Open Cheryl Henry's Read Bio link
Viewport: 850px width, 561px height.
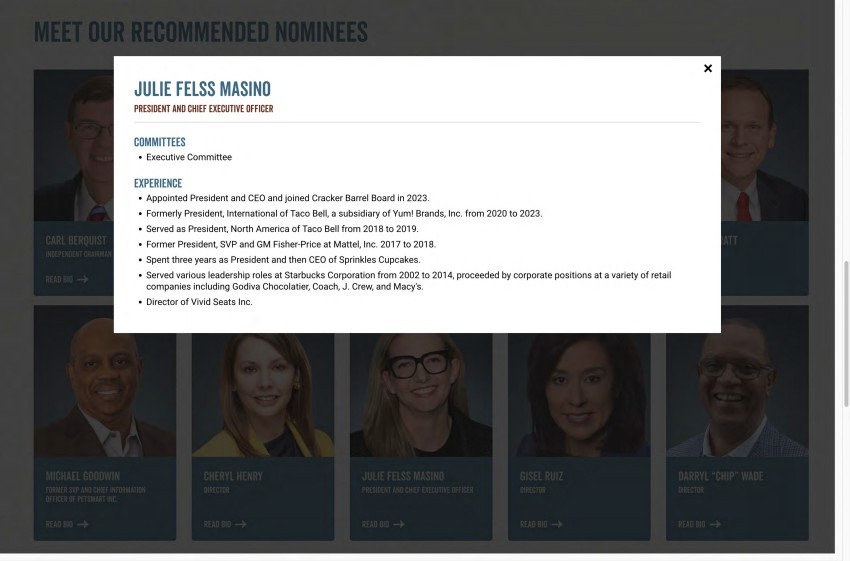coord(225,524)
